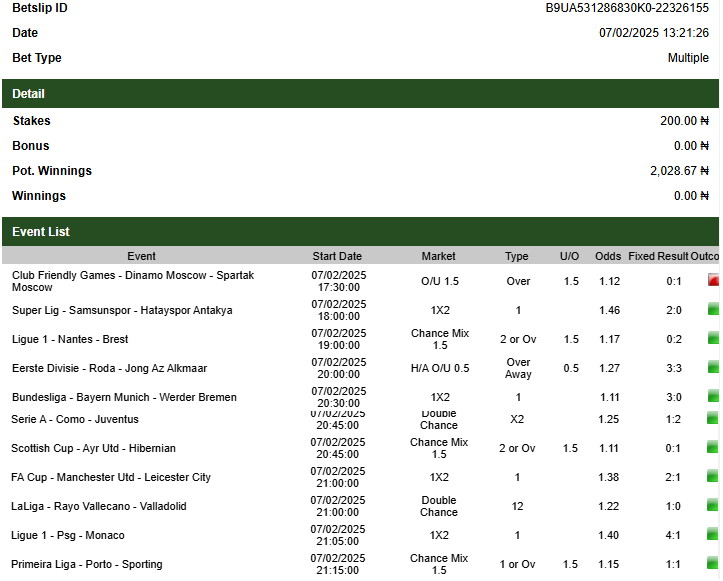The height and width of the screenshot is (581, 723).
Task: Click the 1:1 result for Porto - Sporting
Action: 673,564
